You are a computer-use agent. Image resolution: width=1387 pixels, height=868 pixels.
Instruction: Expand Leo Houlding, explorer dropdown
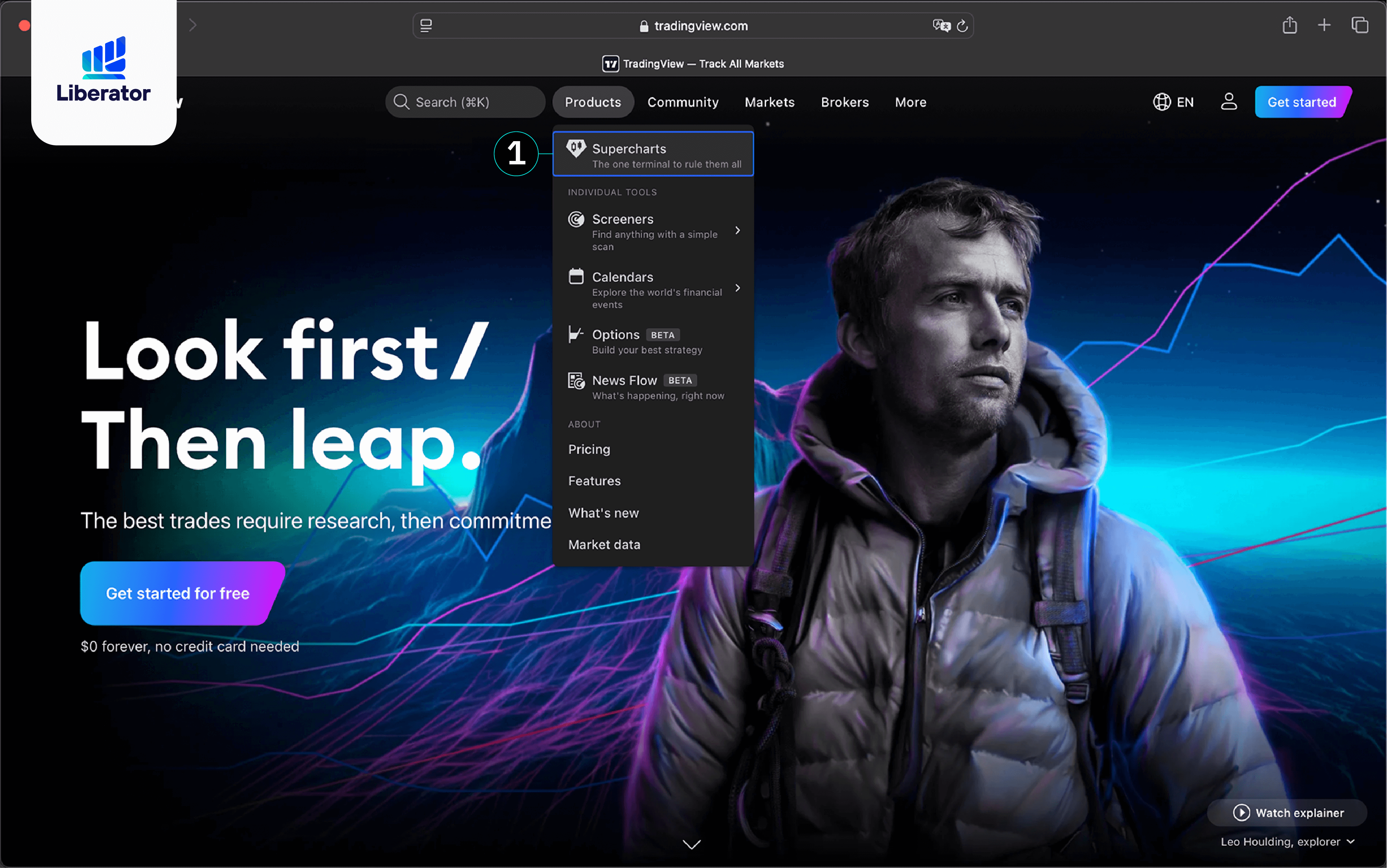(x=1288, y=842)
